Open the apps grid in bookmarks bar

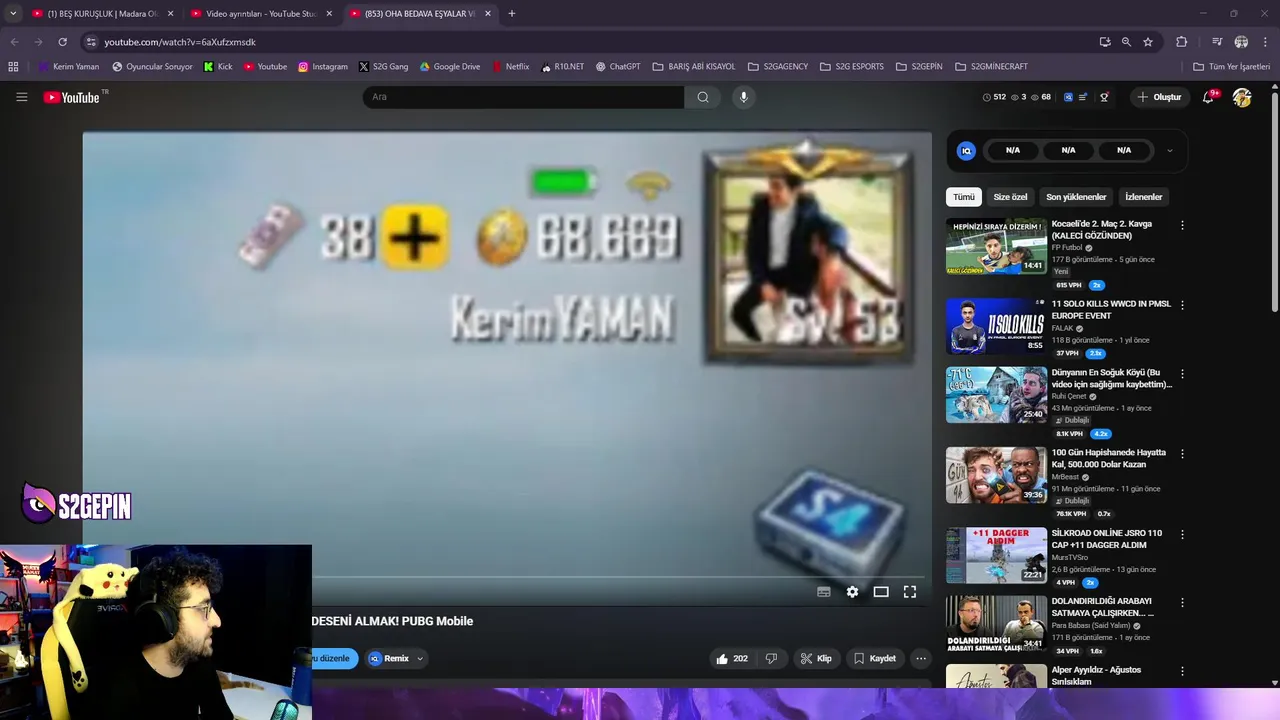pos(13,66)
